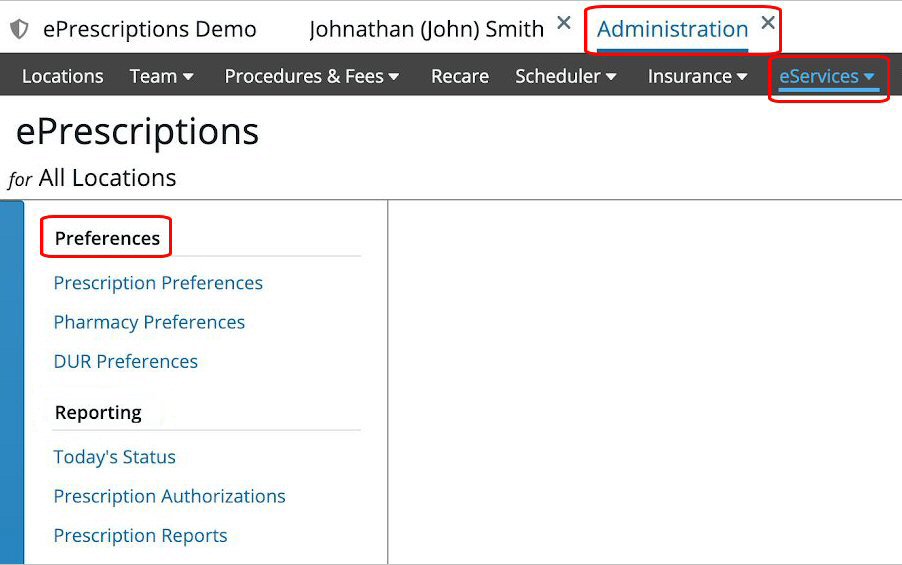Expand the Procedures & Fees dropdown
The height and width of the screenshot is (565, 902).
point(312,76)
